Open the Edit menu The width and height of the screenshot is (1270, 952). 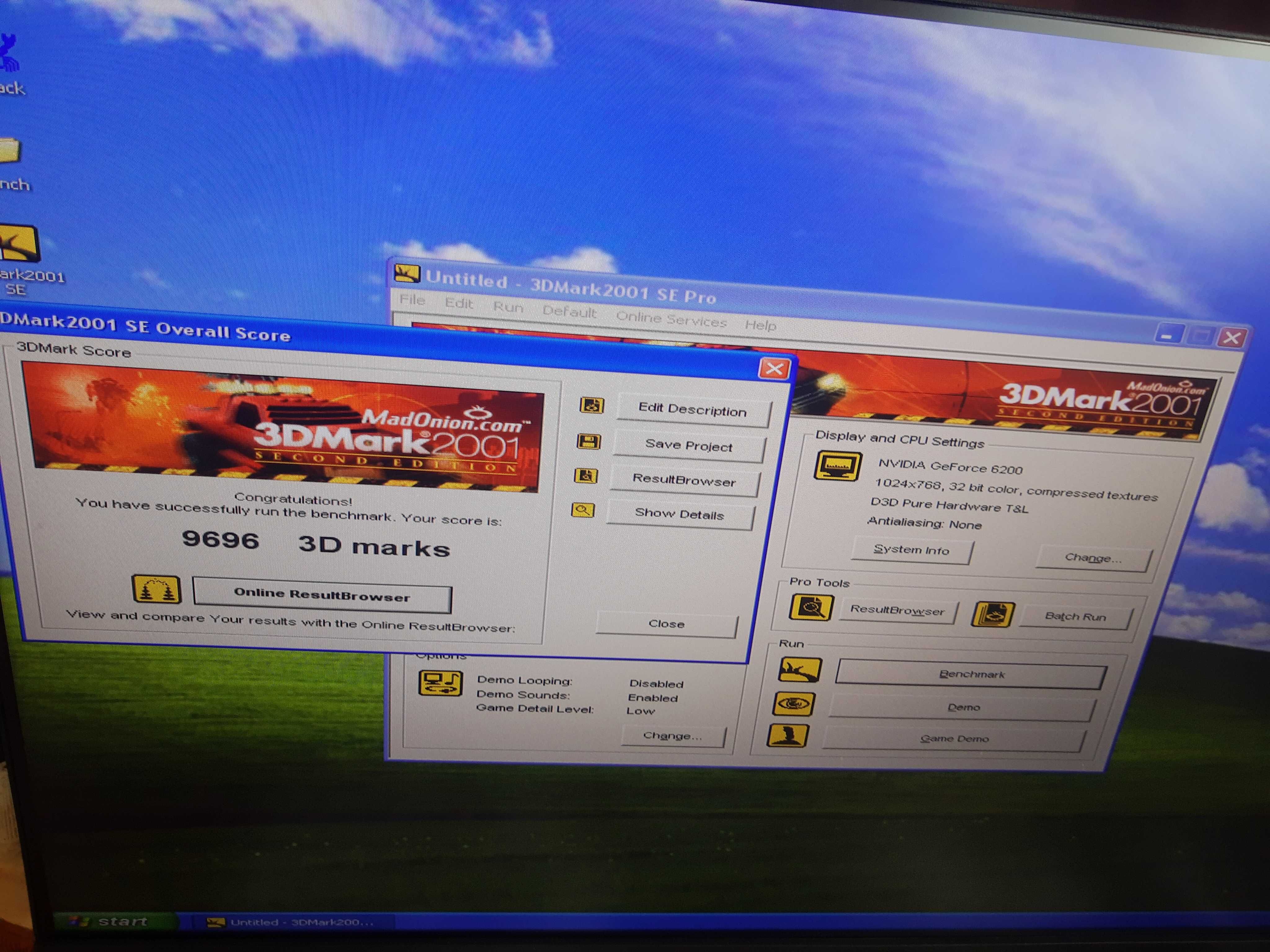[x=459, y=304]
